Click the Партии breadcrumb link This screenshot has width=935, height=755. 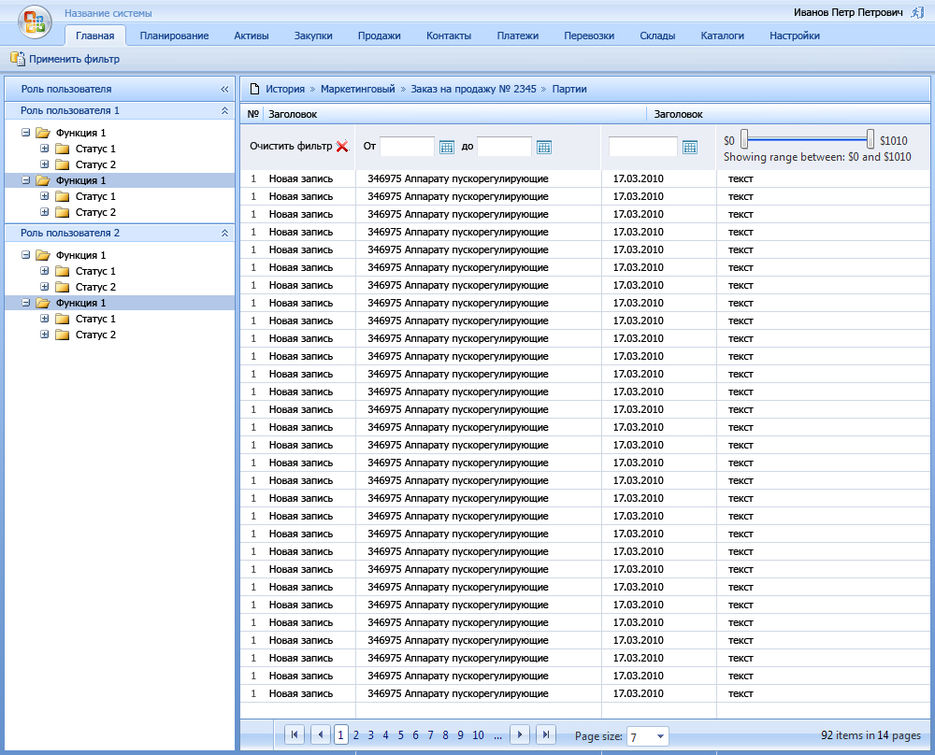569,89
